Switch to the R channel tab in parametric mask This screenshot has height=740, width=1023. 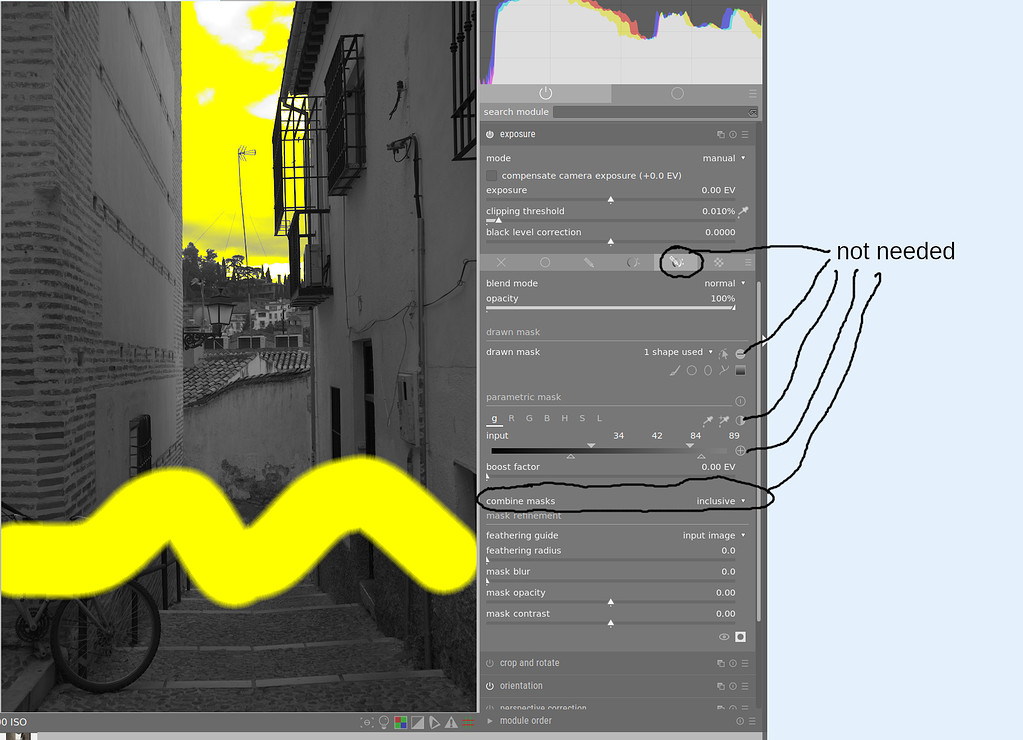click(x=512, y=418)
